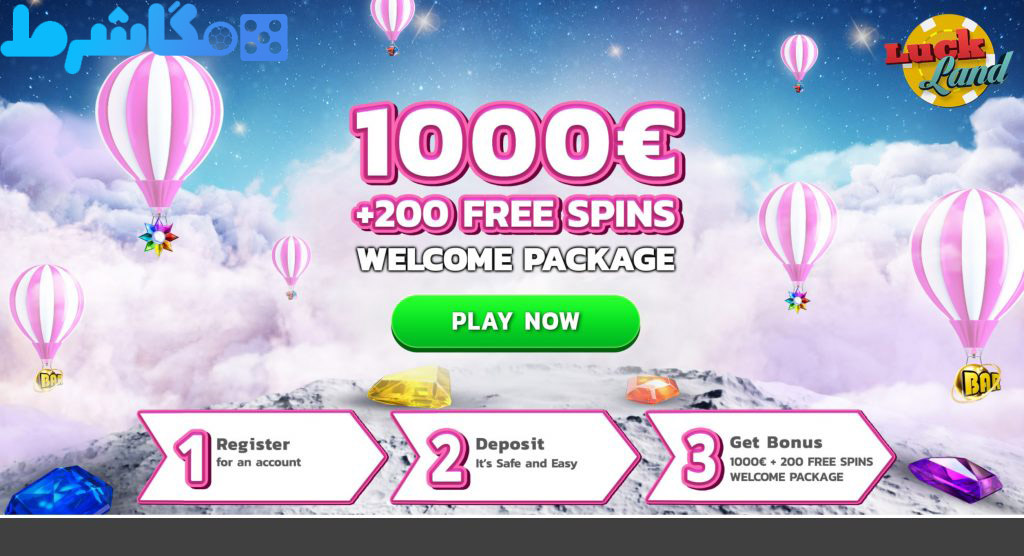1024x556 pixels.
Task: Click the green PLAY NOW button
Action: click(515, 321)
